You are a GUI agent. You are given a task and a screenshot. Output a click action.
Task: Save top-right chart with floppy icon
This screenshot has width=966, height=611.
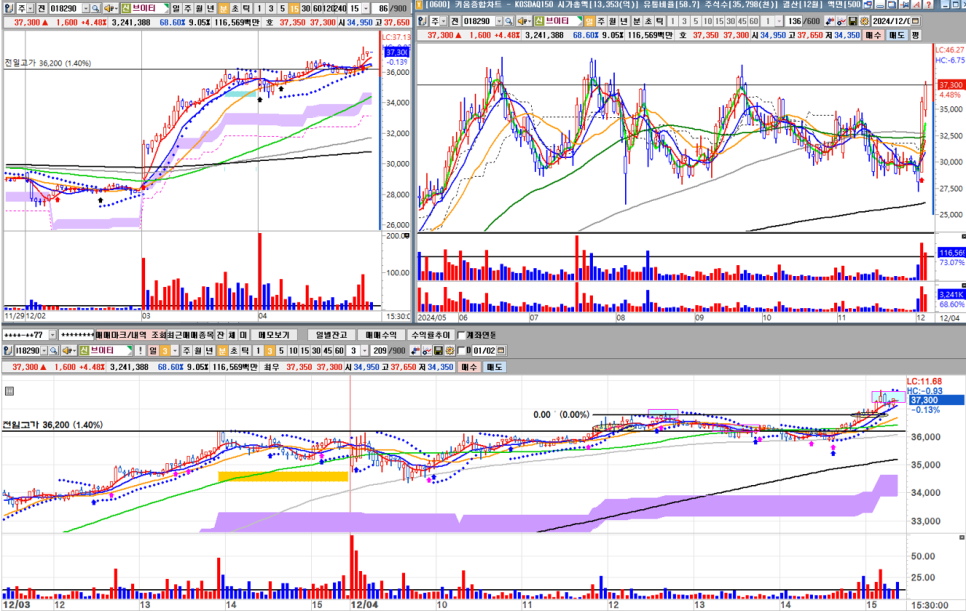[853, 21]
